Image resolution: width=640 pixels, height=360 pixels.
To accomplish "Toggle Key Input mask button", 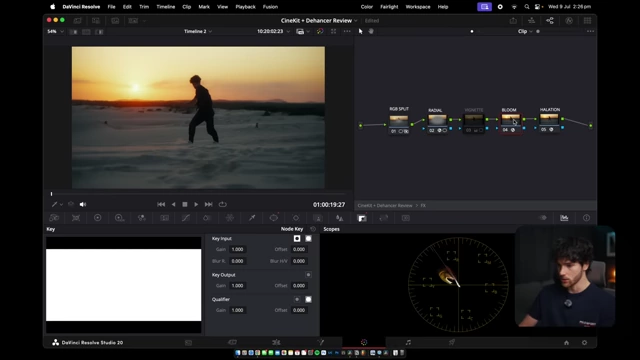I will (308, 238).
